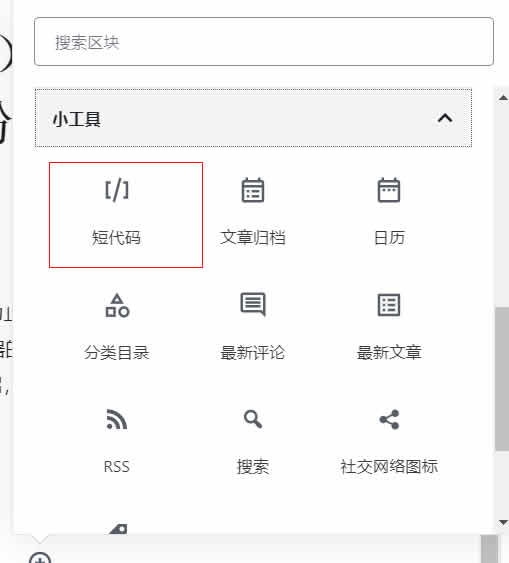Click the 小工具 panel header
This screenshot has width=509, height=563.
tap(253, 118)
